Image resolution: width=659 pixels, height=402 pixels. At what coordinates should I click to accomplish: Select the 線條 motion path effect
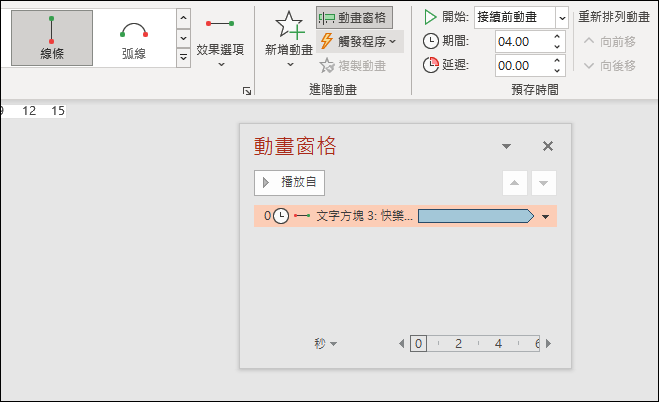[x=52, y=38]
